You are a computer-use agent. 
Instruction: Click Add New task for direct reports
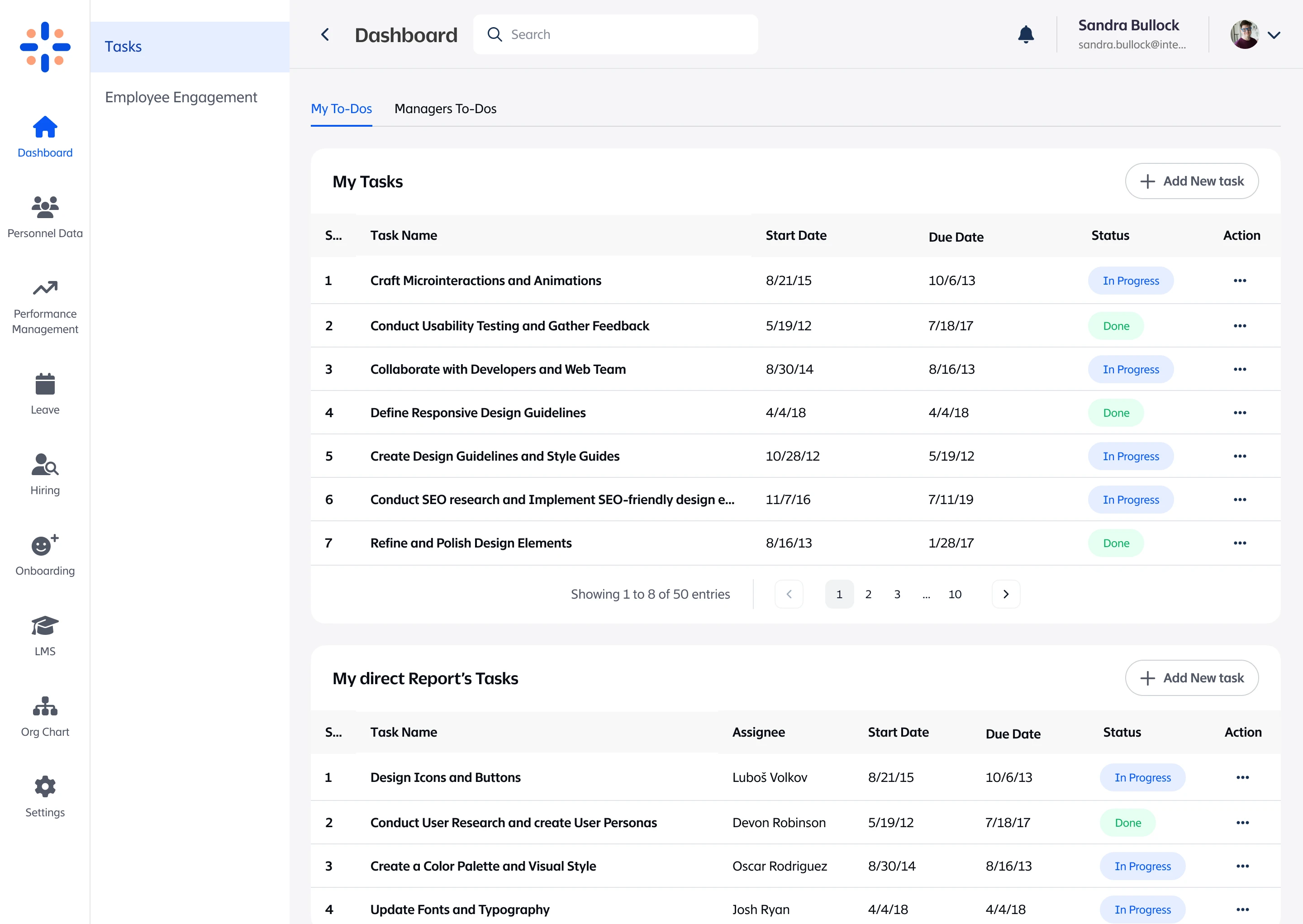[x=1192, y=678]
